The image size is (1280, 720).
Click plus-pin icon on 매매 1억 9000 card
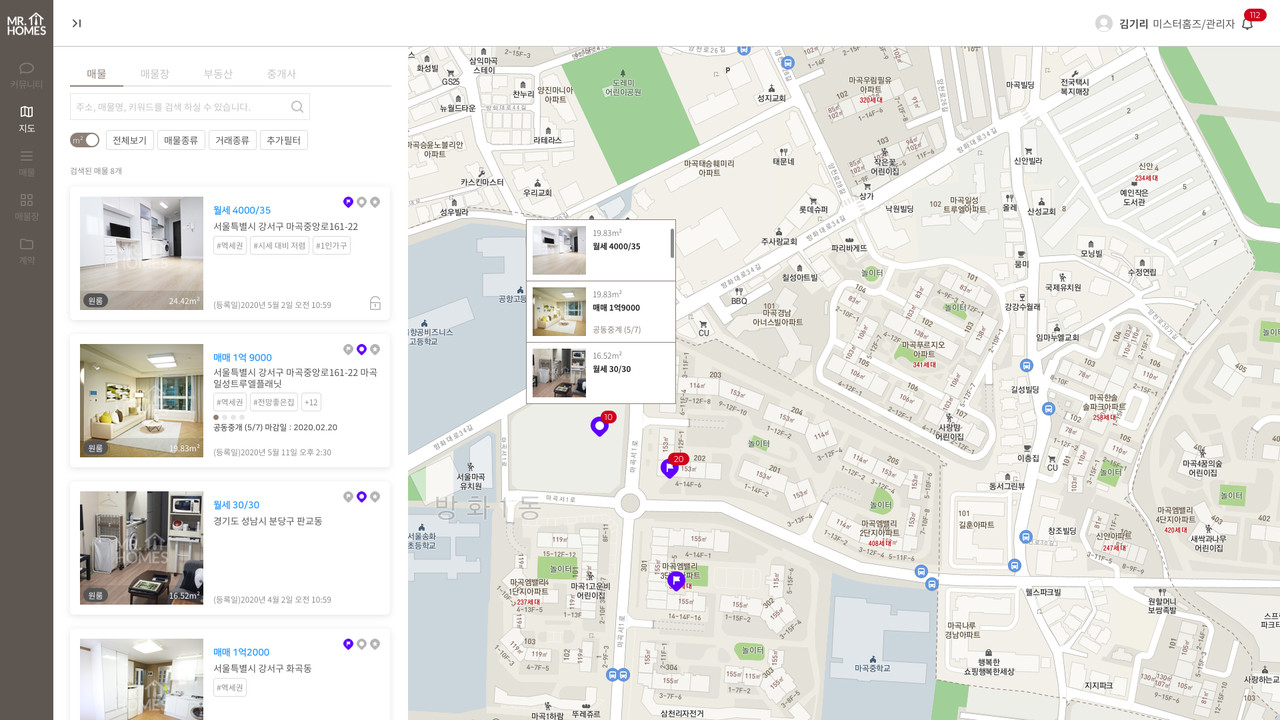click(375, 349)
